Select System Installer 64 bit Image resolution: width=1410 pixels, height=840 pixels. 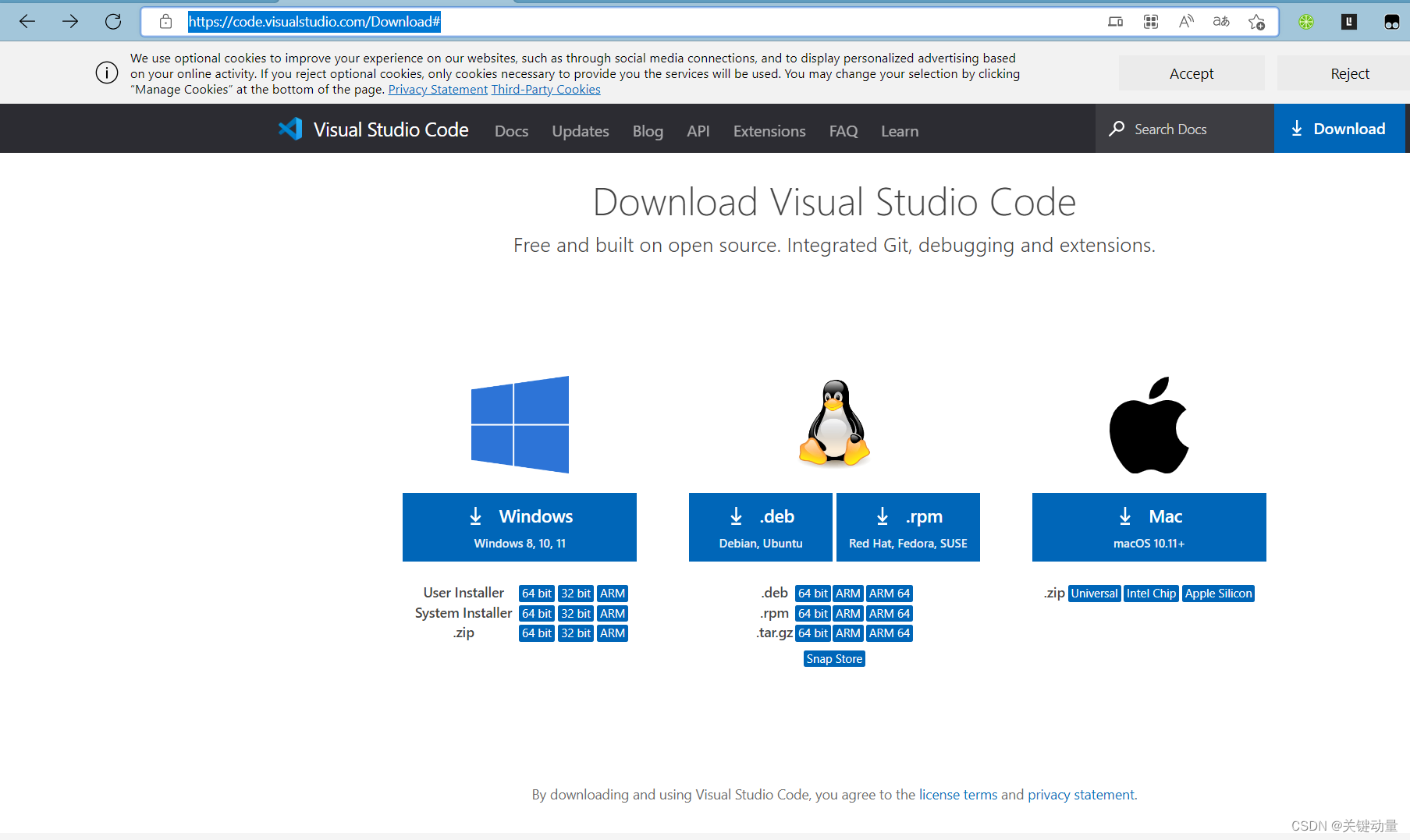(537, 614)
